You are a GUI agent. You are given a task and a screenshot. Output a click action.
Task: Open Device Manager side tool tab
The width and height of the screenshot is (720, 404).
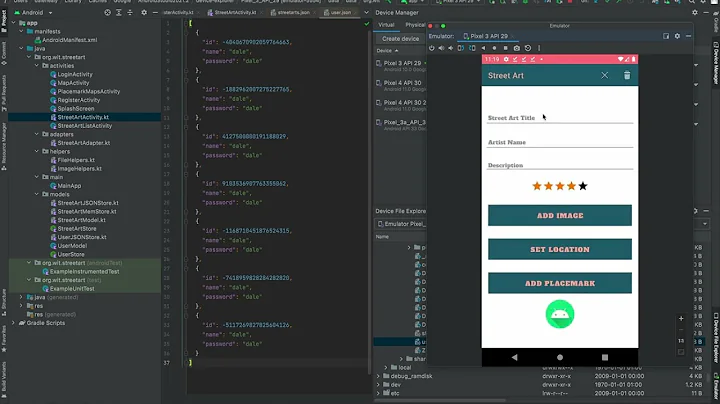point(715,63)
